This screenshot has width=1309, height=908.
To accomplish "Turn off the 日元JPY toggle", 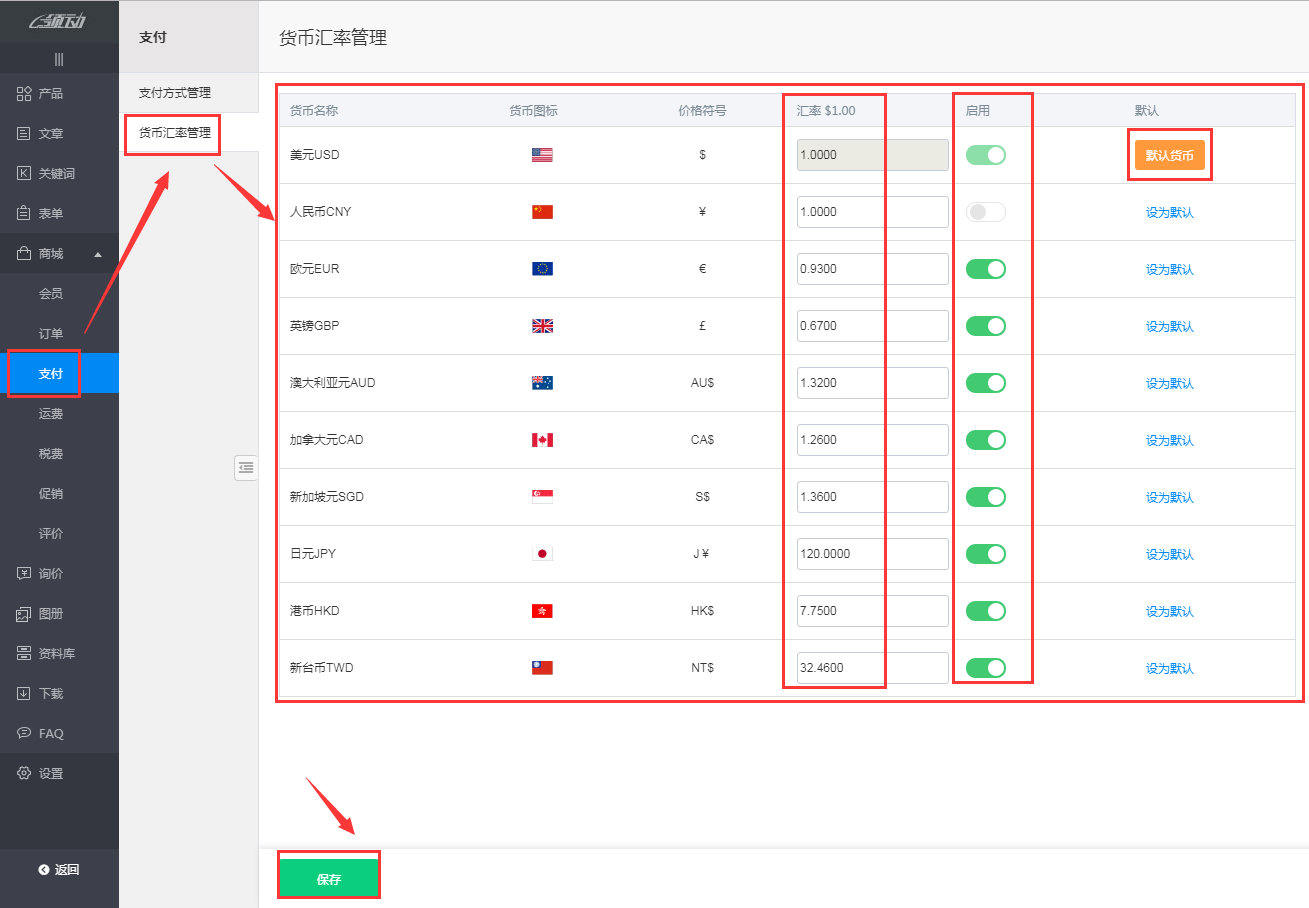I will coord(985,553).
